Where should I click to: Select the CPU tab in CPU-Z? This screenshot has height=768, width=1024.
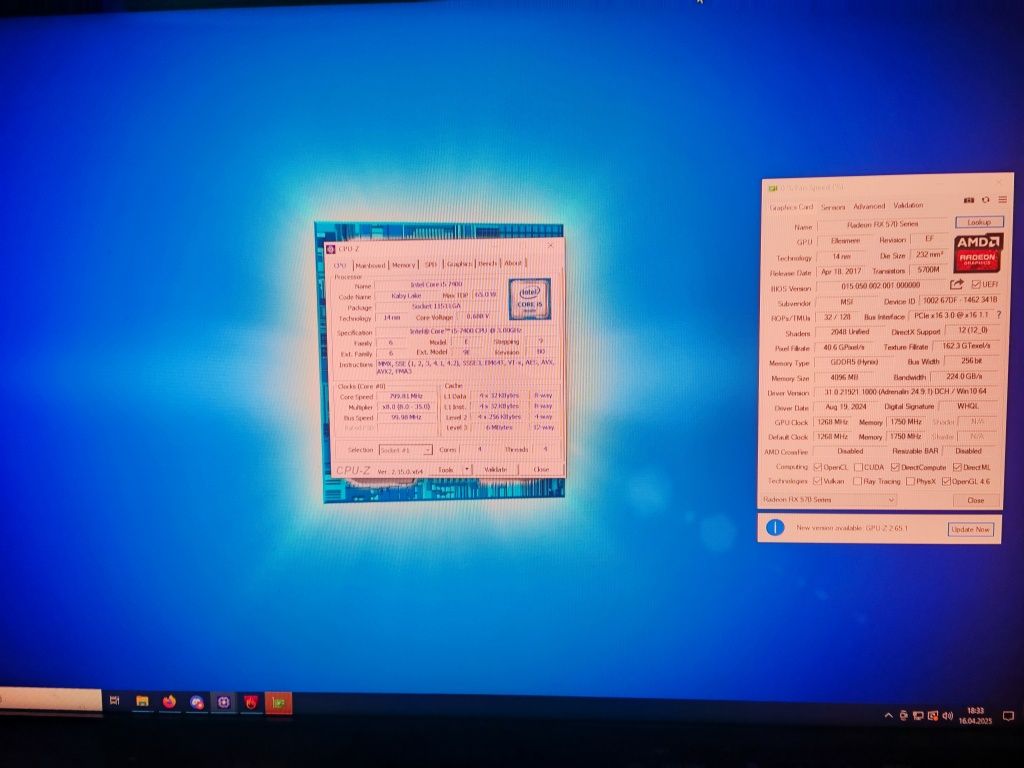340,265
